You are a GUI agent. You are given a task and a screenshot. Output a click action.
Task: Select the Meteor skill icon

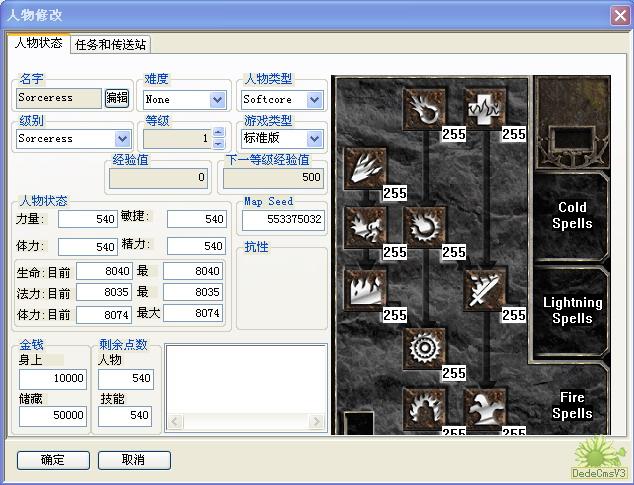tap(425, 348)
